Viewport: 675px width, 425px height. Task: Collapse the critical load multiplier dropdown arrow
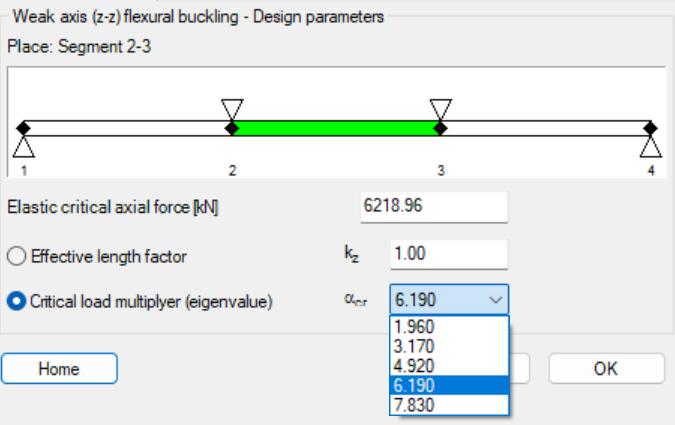tap(494, 300)
